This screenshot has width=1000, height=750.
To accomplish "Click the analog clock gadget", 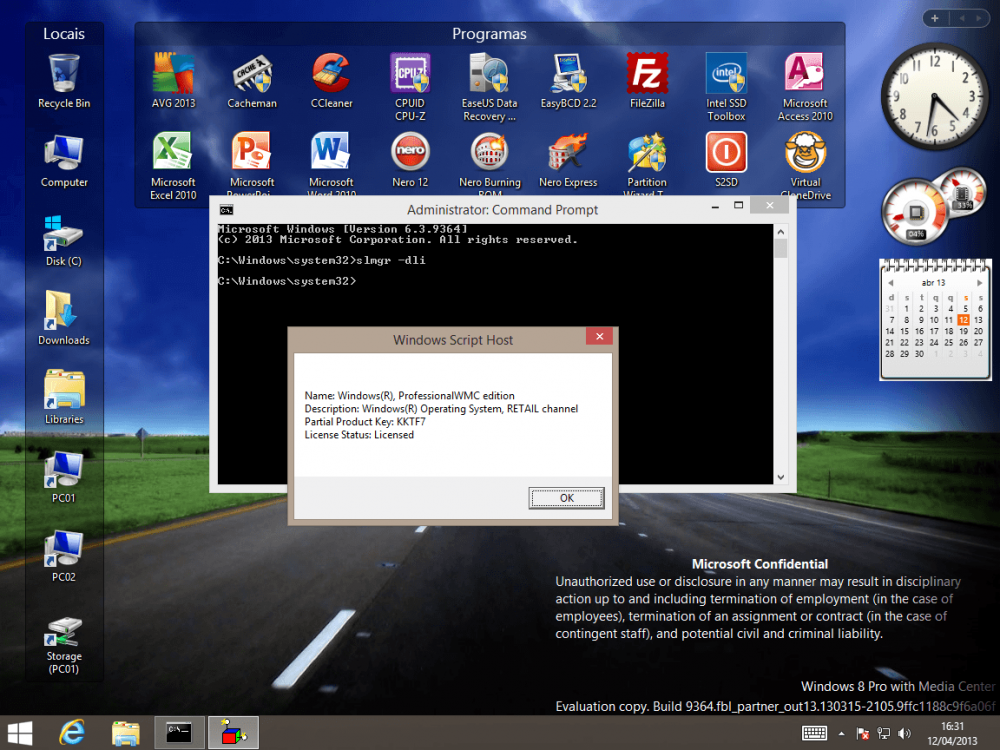I will 934,97.
